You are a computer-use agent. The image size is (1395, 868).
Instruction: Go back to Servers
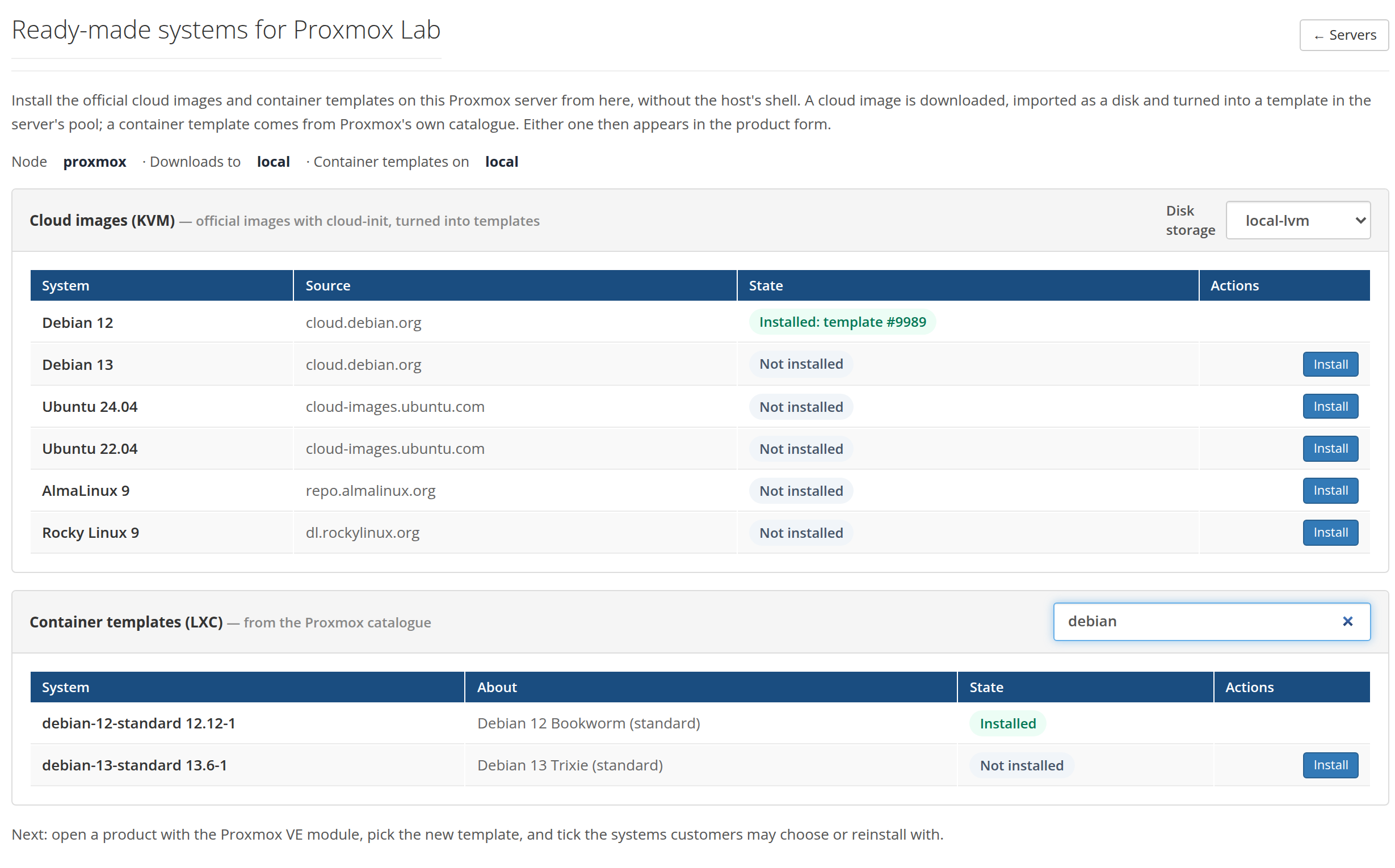1343,35
